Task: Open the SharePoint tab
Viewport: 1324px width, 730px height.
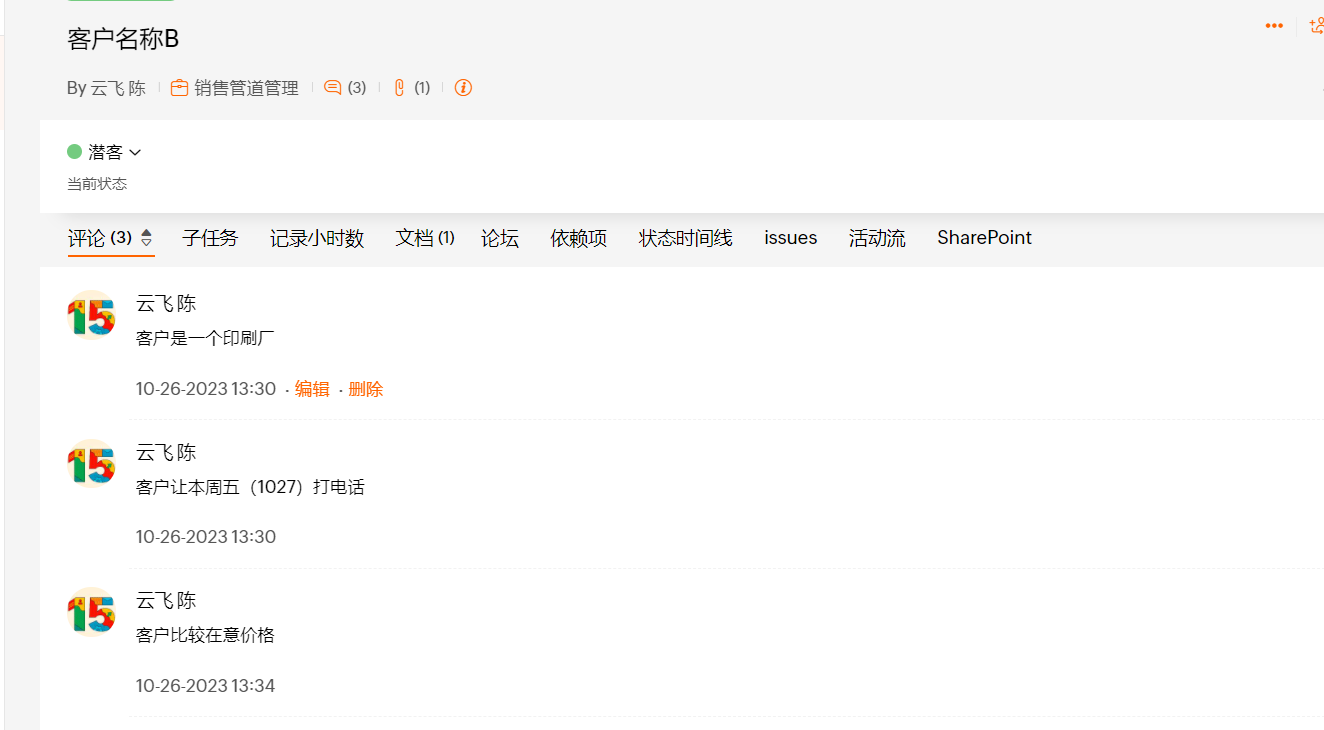Action: click(984, 238)
